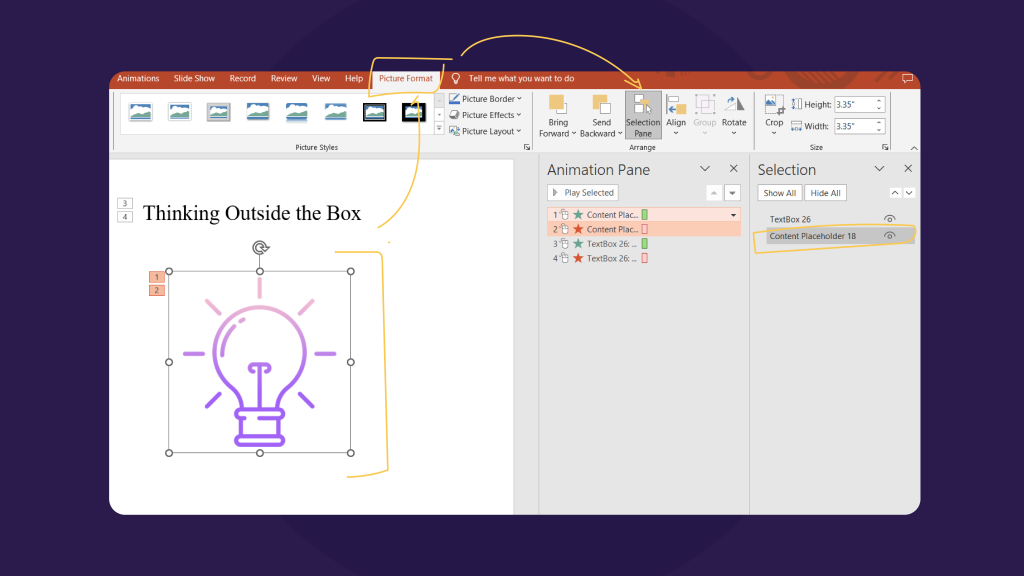Click the Selection Pane button
This screenshot has width=1024, height=576.
click(642, 115)
